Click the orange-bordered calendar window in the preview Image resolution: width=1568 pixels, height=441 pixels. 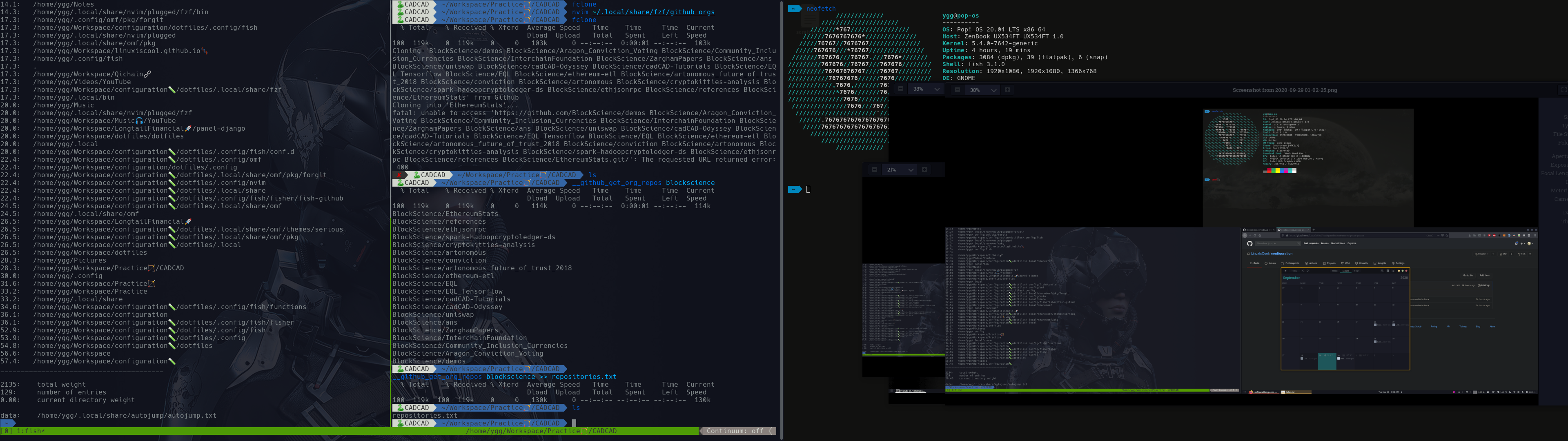point(1345,318)
